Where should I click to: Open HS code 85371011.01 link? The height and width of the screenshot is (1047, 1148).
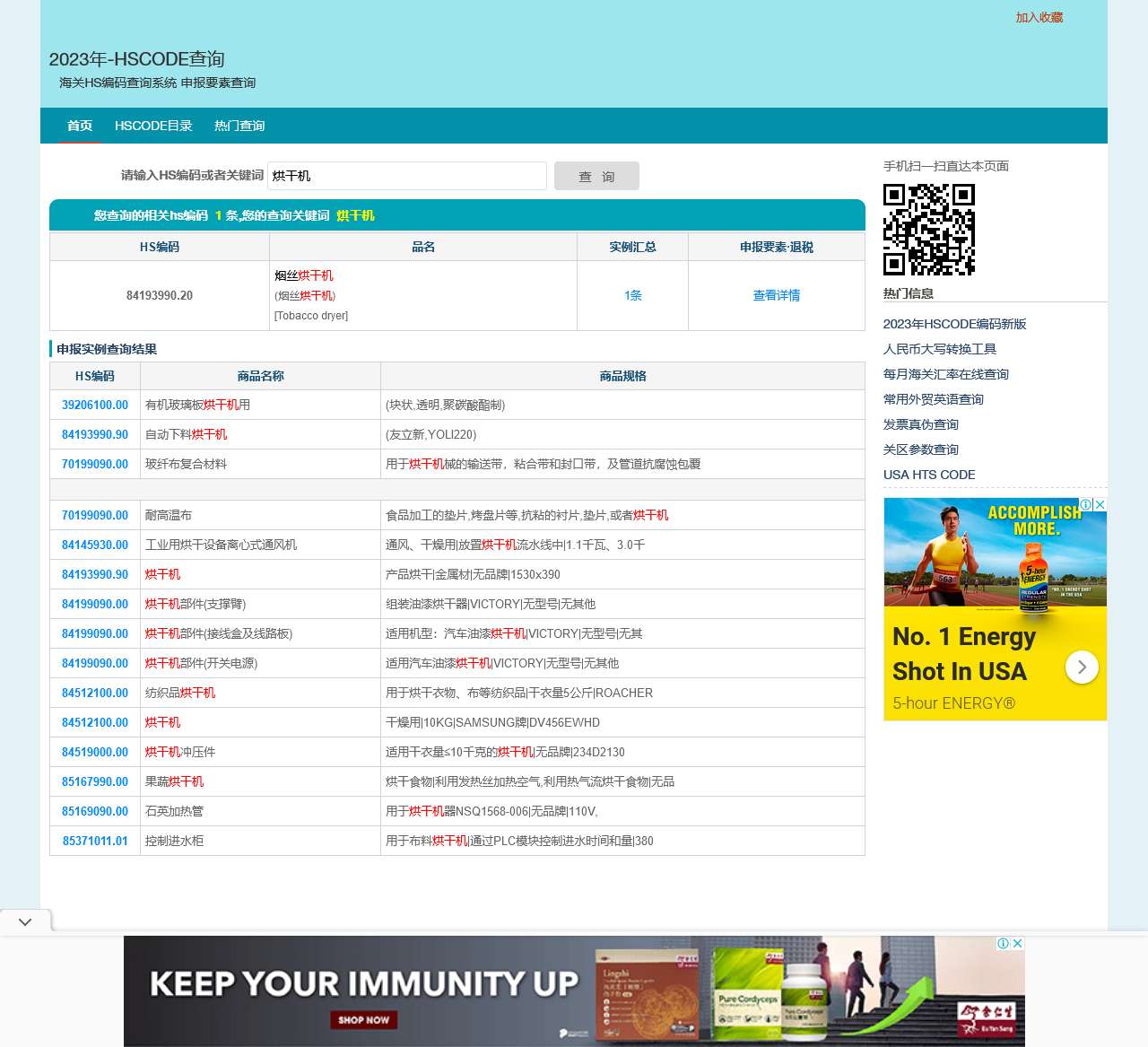pyautogui.click(x=95, y=841)
